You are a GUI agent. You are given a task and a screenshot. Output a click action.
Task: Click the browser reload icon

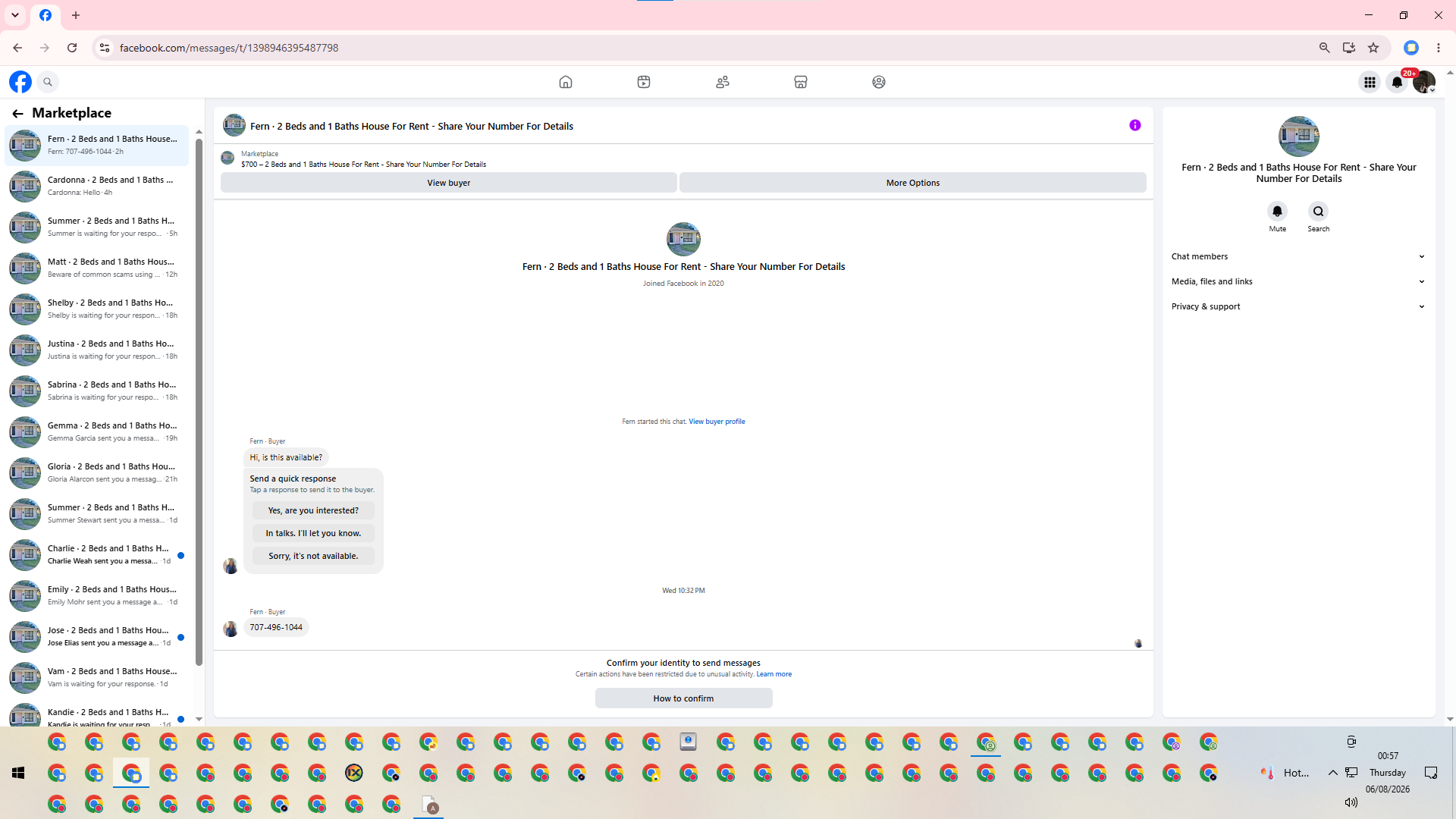(72, 48)
